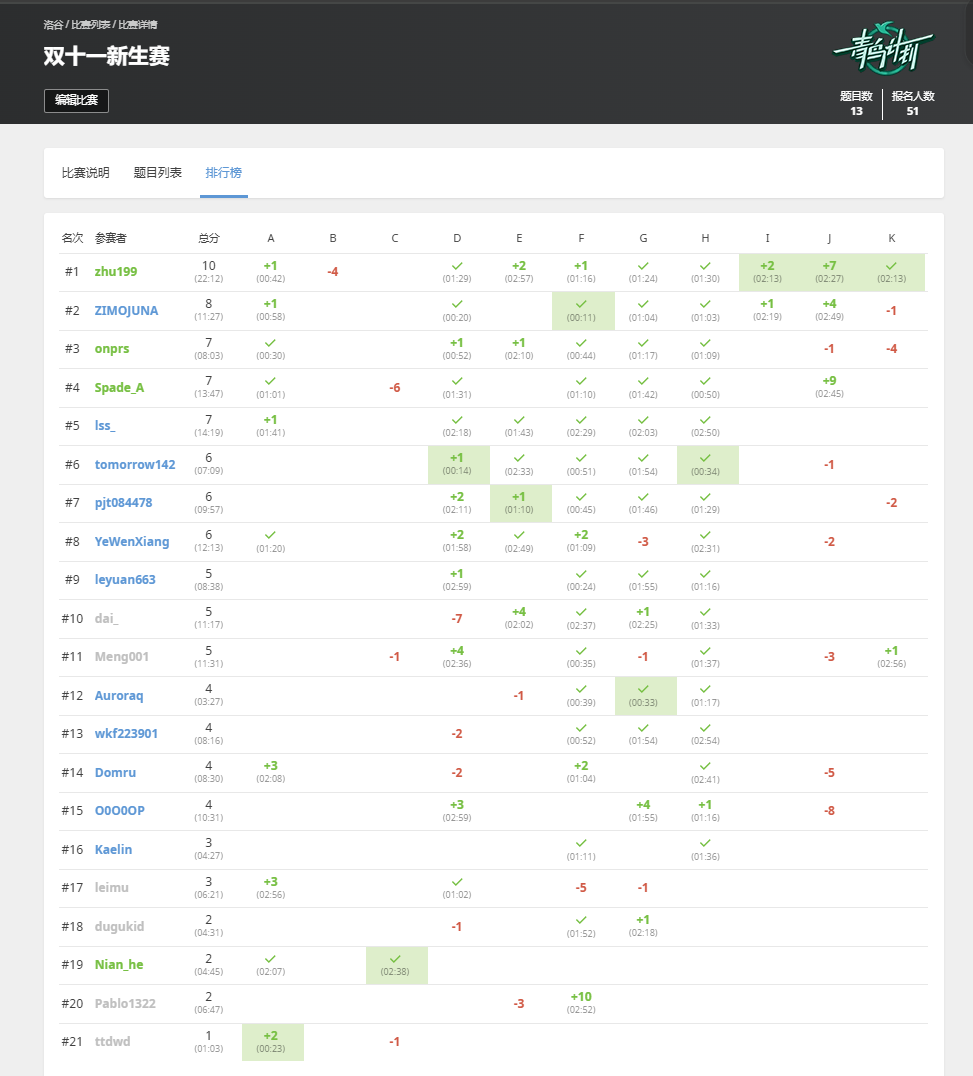Click onprs's checkmark in column A
The height and width of the screenshot is (1076, 973).
click(x=270, y=343)
